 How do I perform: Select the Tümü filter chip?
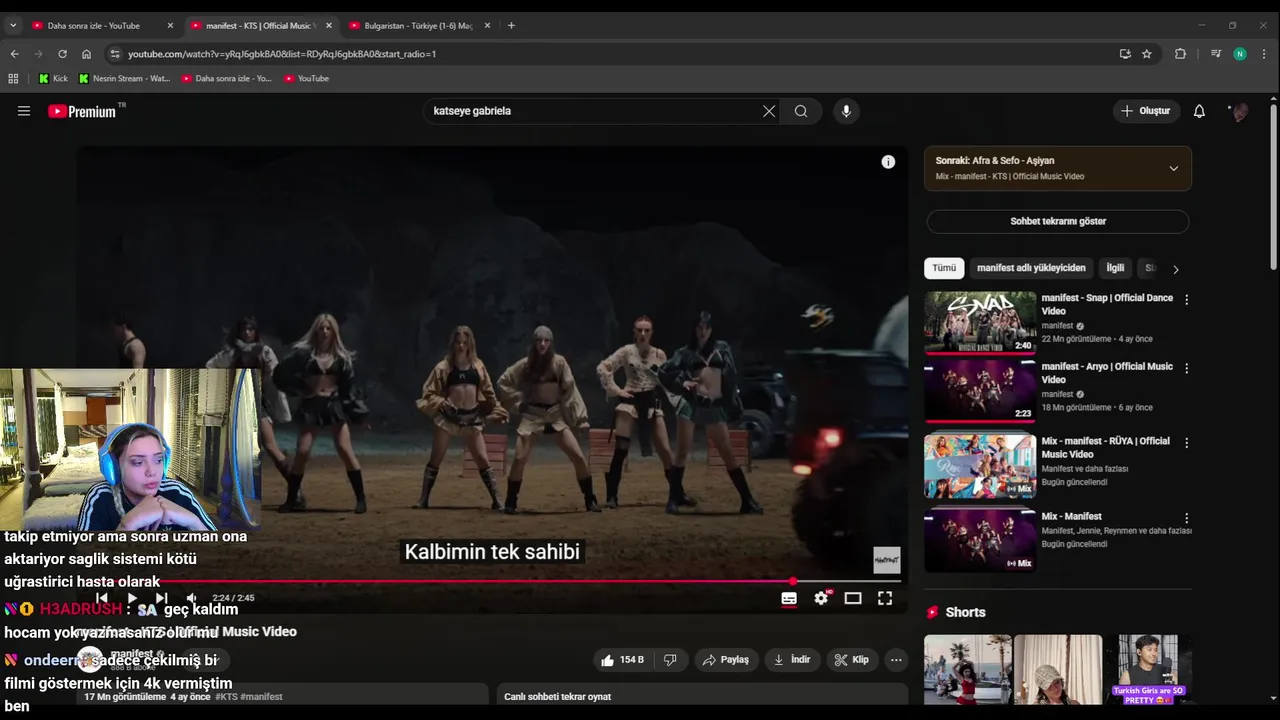coord(944,268)
